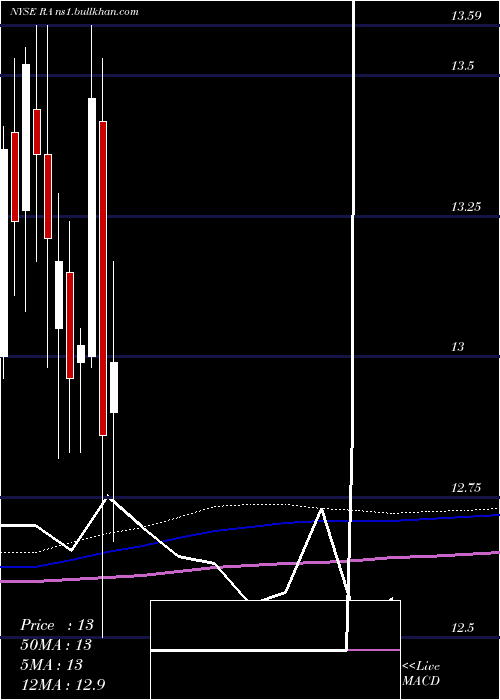Click the 12.5 price axis label
500x700 pixels.
pos(462,628)
